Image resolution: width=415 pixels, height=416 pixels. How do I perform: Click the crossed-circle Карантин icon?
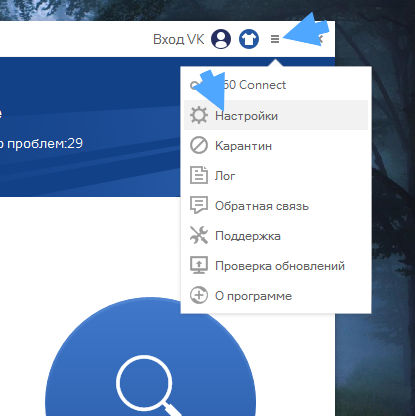199,145
